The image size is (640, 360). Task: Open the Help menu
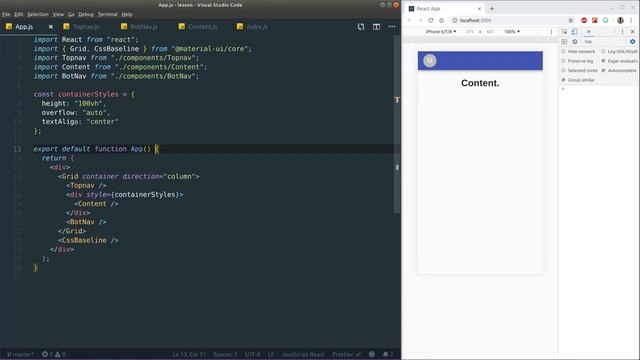(x=127, y=14)
